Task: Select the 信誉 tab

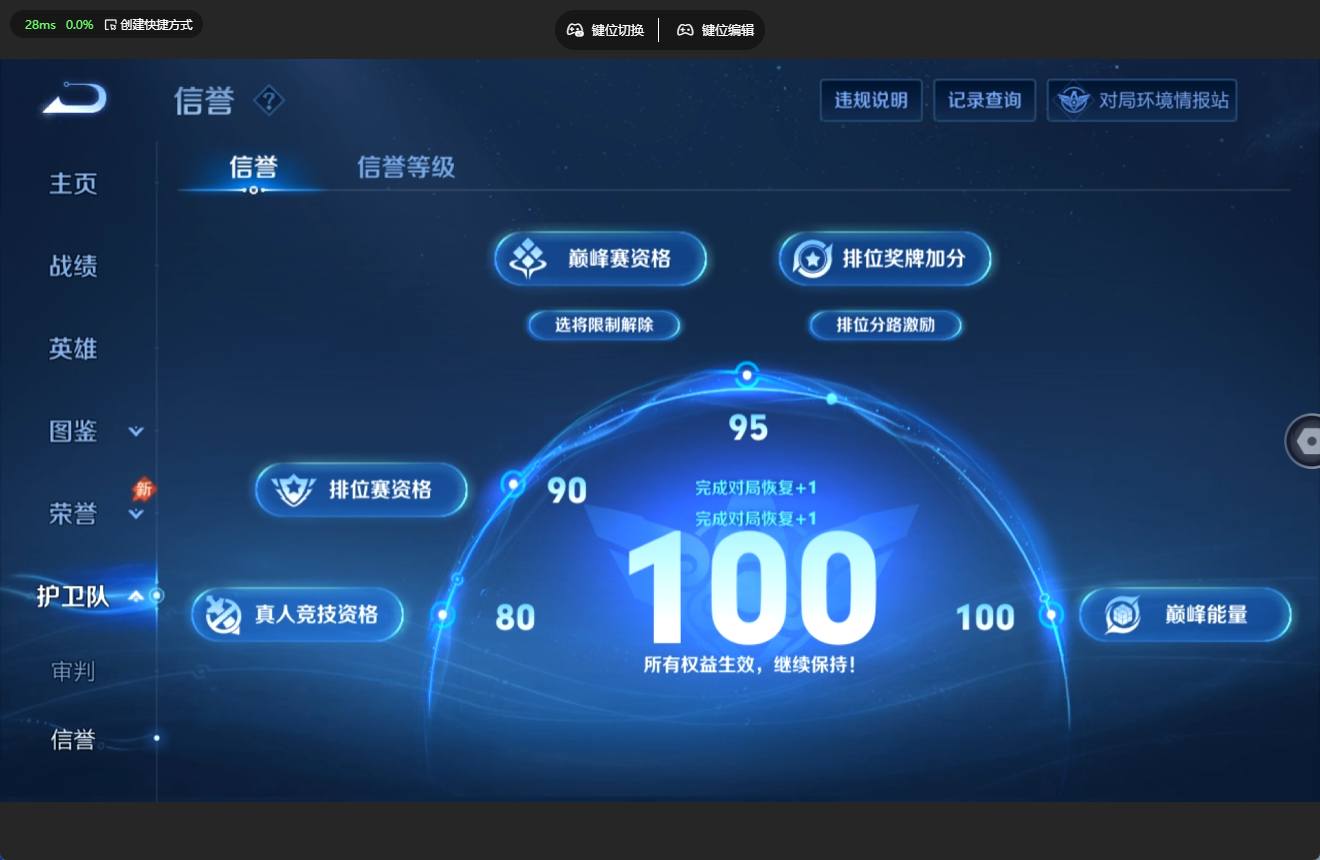Action: (x=253, y=167)
